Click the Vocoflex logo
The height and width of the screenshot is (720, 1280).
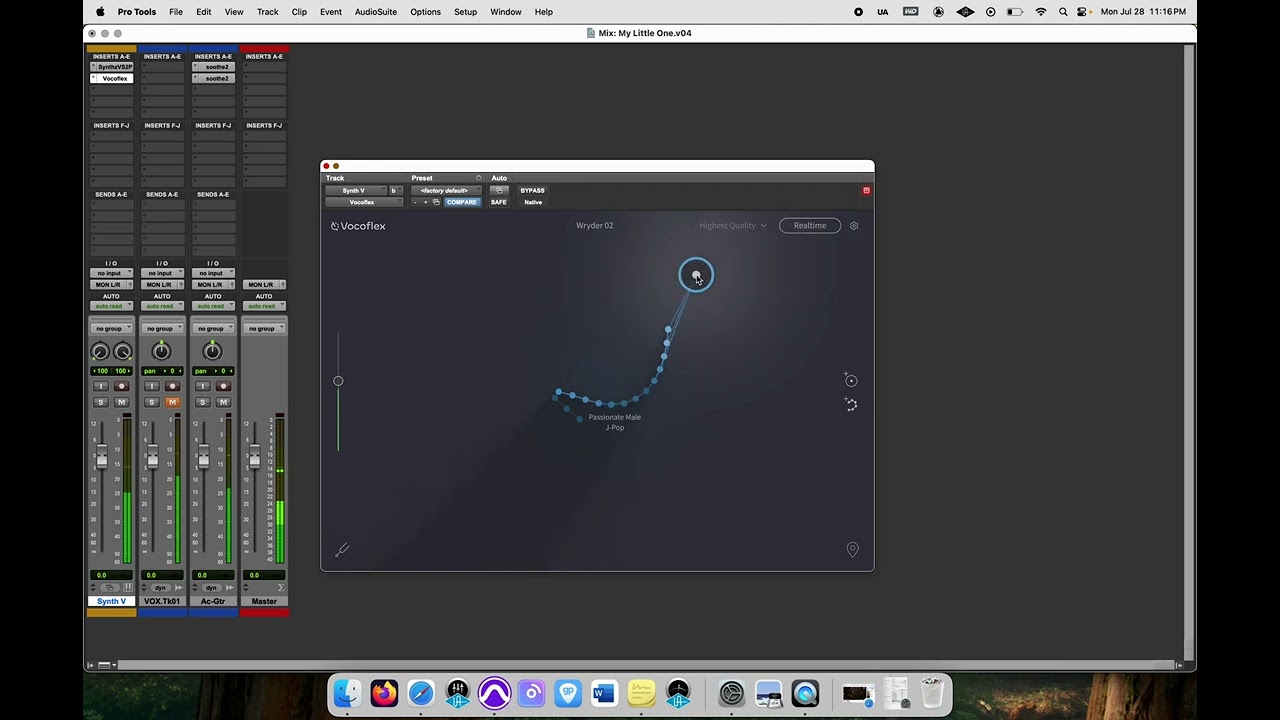pos(358,226)
